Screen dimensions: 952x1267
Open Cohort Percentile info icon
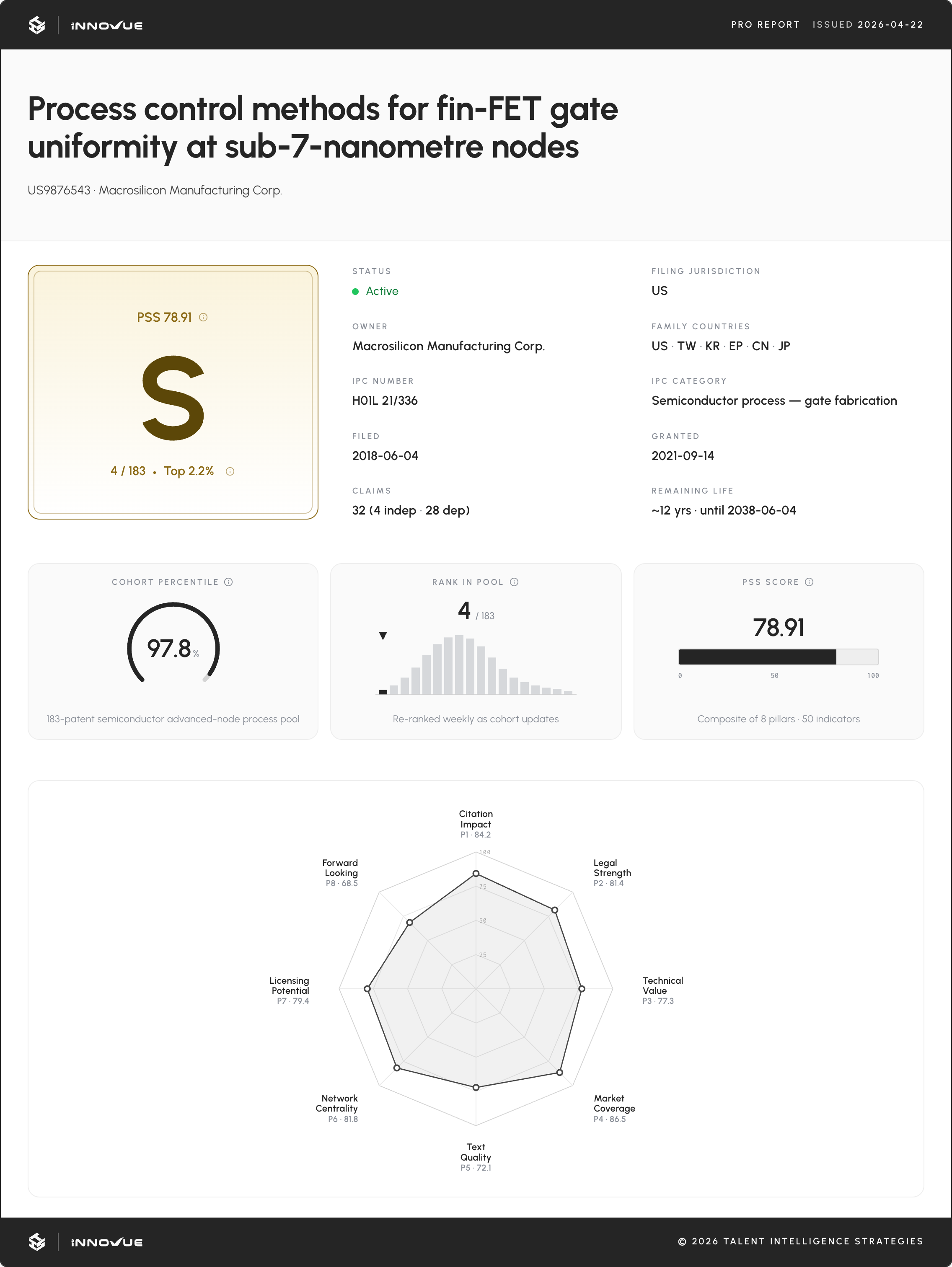click(x=228, y=582)
